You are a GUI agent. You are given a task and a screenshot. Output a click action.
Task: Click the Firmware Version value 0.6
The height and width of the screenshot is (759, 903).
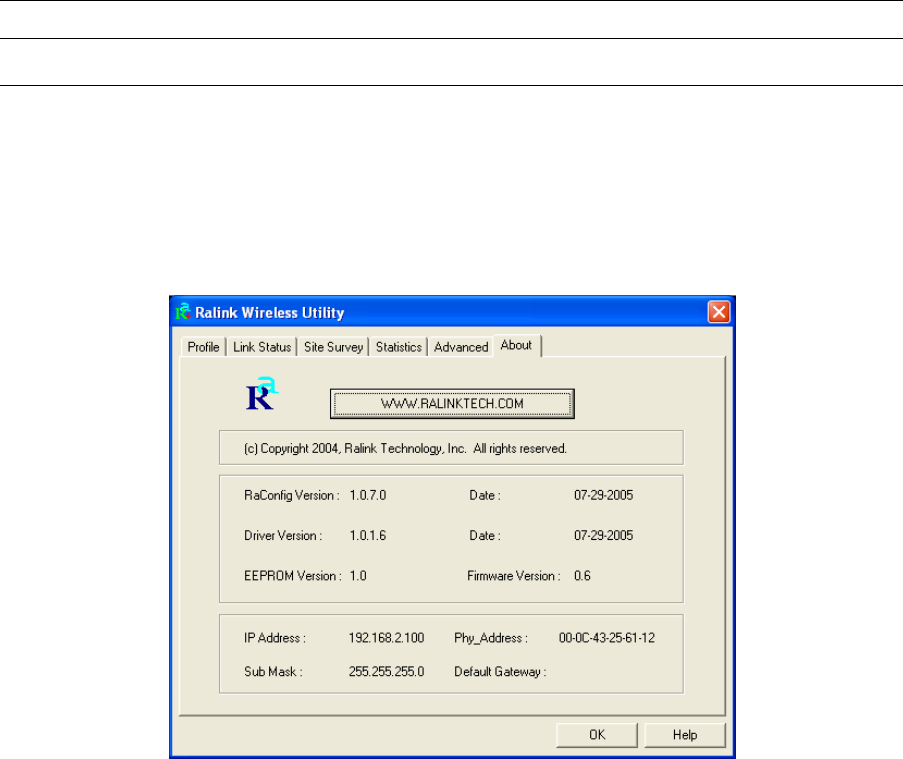(x=582, y=576)
